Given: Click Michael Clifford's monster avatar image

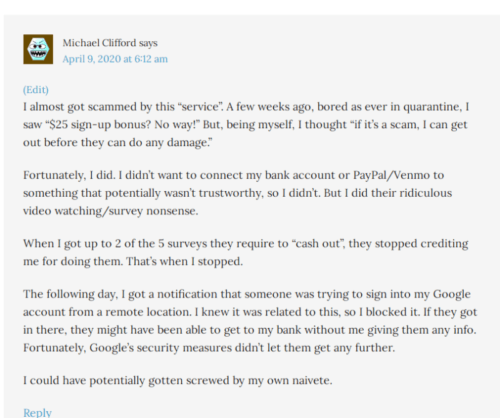Looking at the screenshot, I should pyautogui.click(x=38, y=49).
